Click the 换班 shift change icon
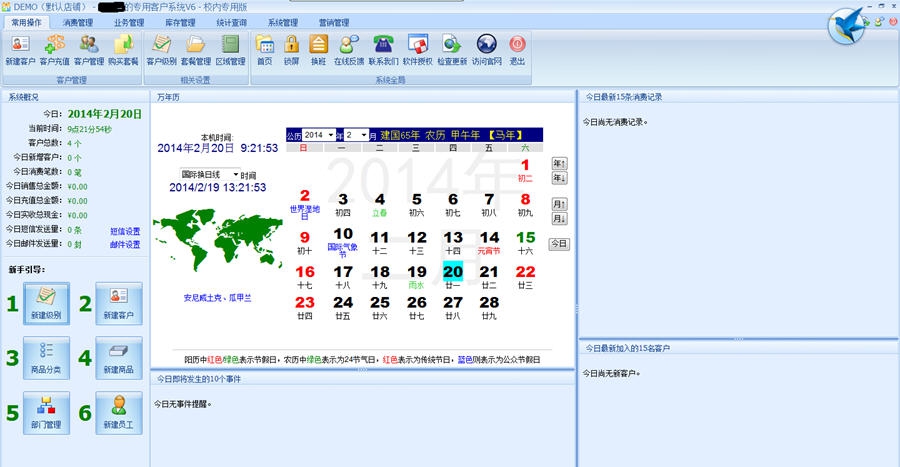 click(319, 50)
